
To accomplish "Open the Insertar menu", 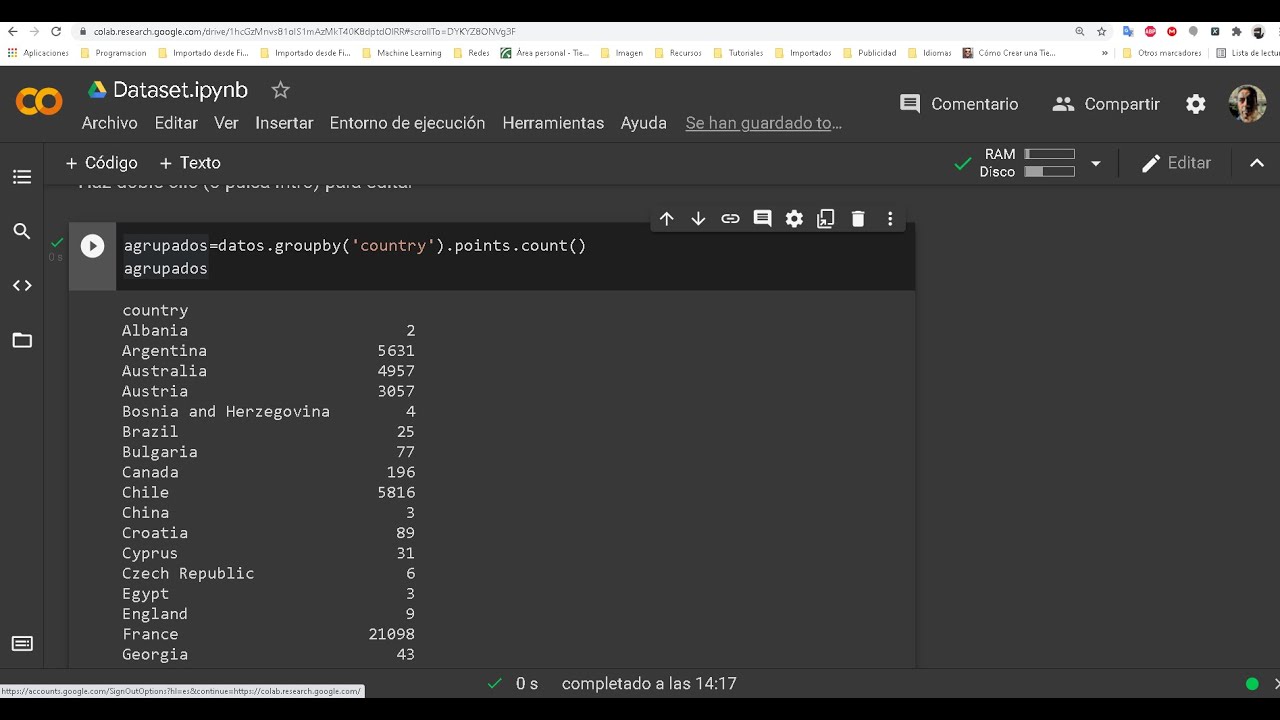I will 284,123.
